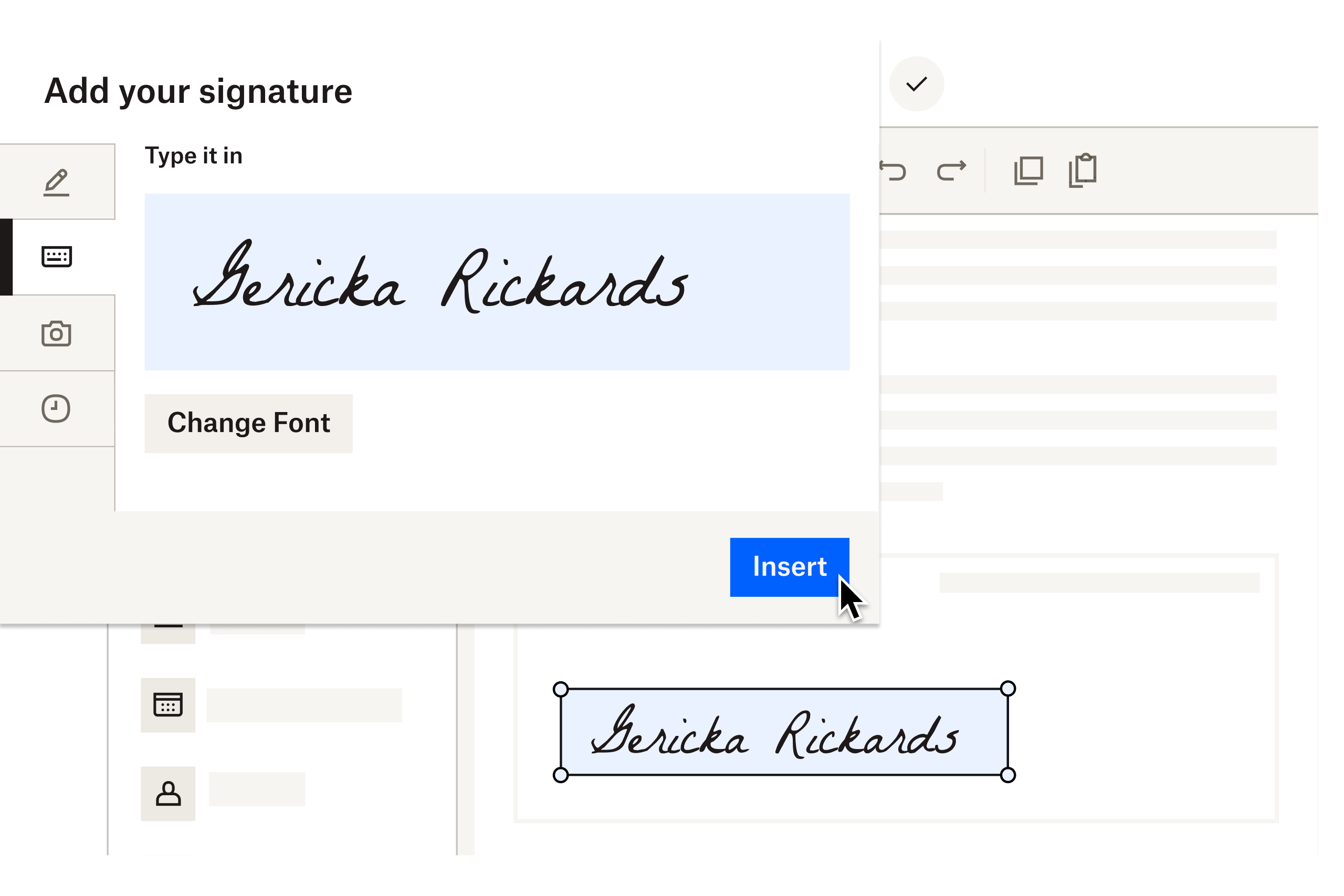The height and width of the screenshot is (896, 1344).
Task: Click the Insert button to apply signature
Action: (789, 567)
